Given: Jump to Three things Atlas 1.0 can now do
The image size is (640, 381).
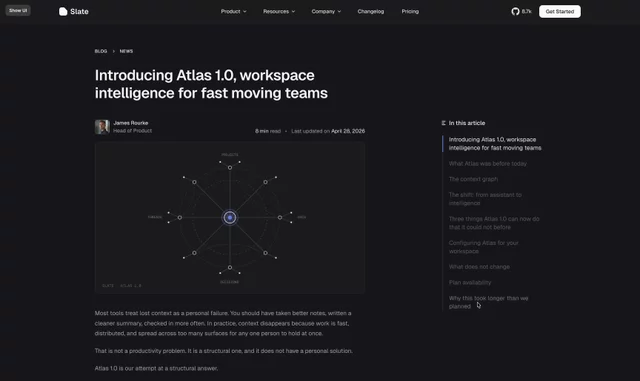Looking at the screenshot, I should point(494,223).
